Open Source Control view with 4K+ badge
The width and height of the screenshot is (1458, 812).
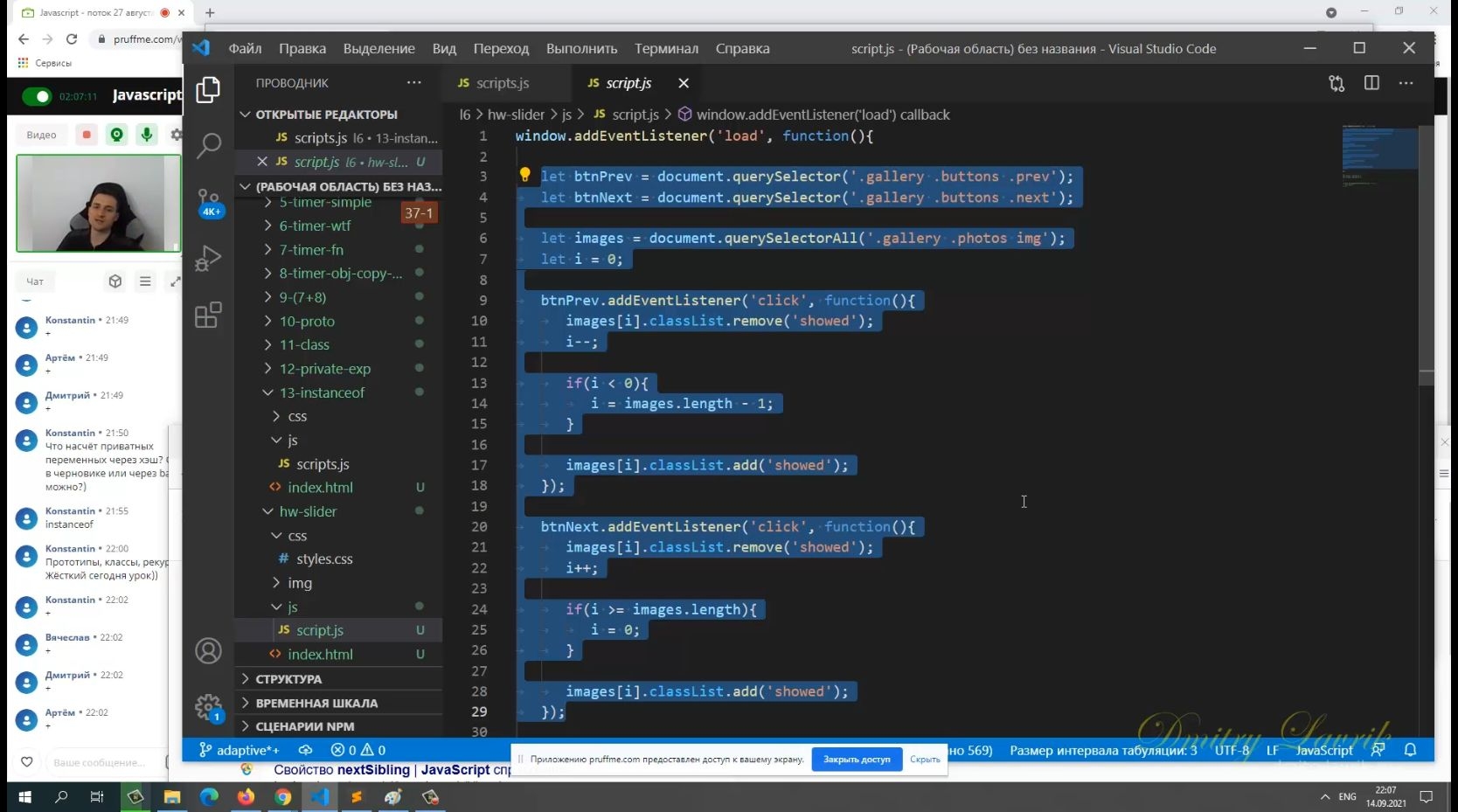point(209,203)
